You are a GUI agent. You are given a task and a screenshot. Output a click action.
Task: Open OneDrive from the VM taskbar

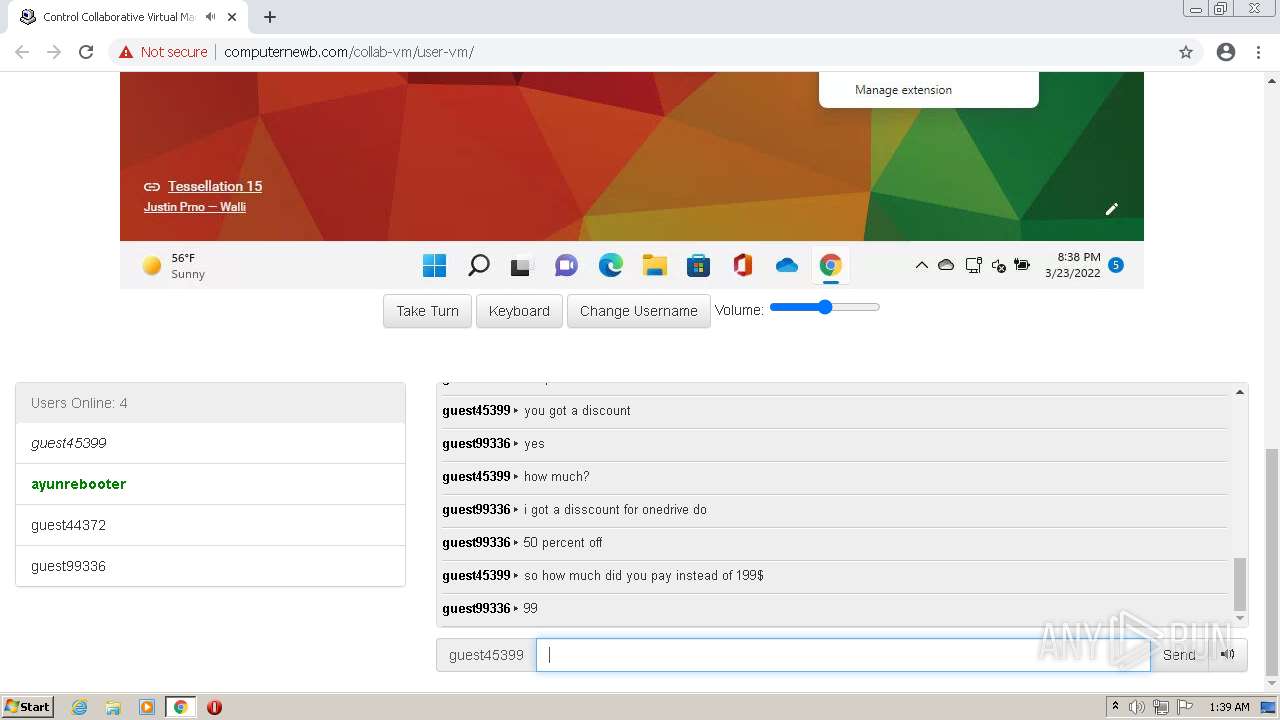tap(787, 265)
